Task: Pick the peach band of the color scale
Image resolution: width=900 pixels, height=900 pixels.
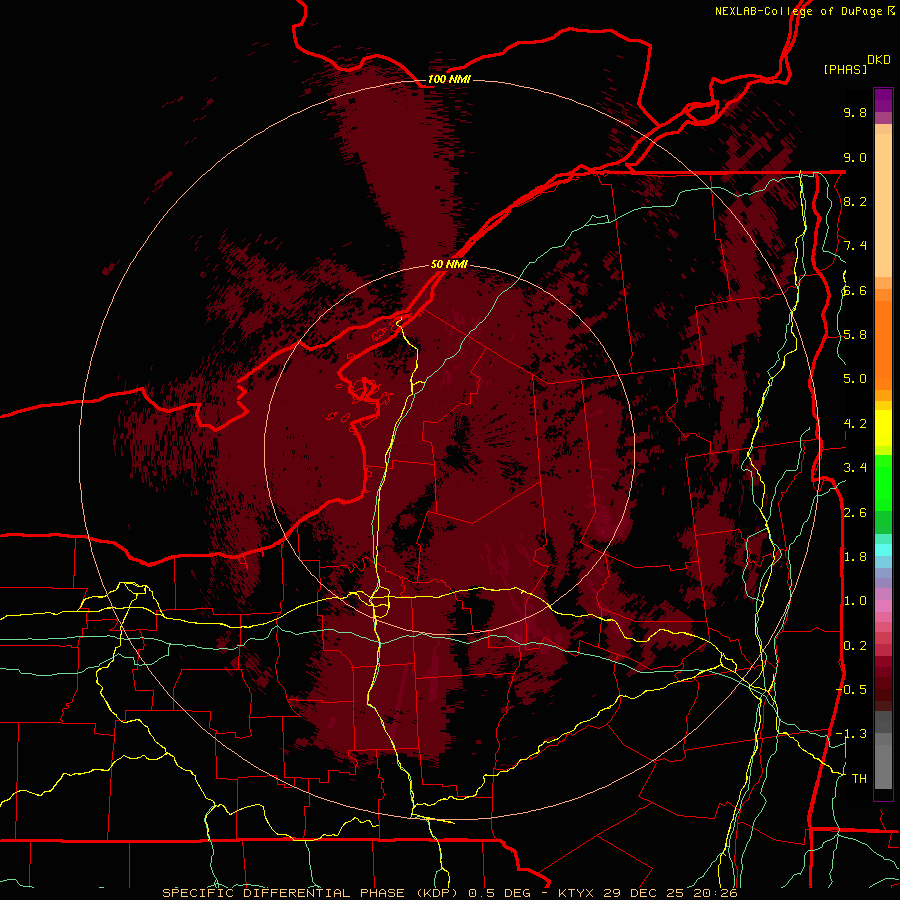Action: pyautogui.click(x=883, y=207)
